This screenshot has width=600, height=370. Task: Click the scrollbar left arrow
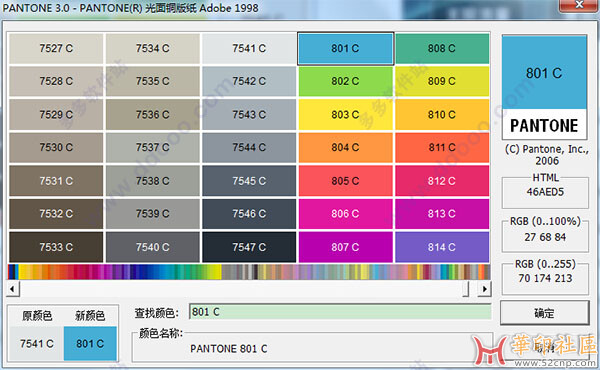pyautogui.click(x=13, y=289)
